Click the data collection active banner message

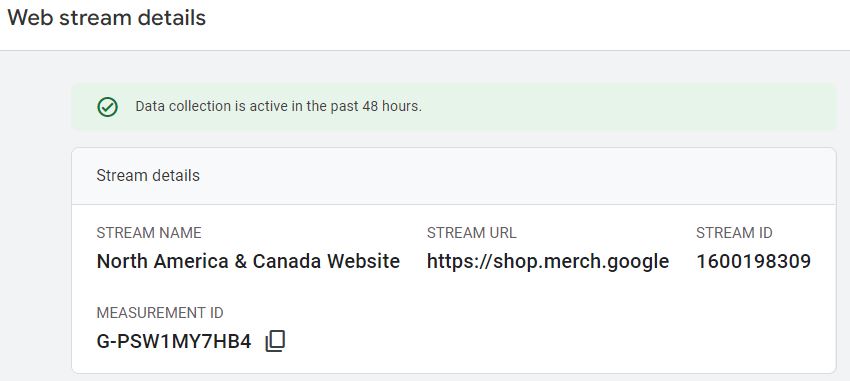(279, 106)
